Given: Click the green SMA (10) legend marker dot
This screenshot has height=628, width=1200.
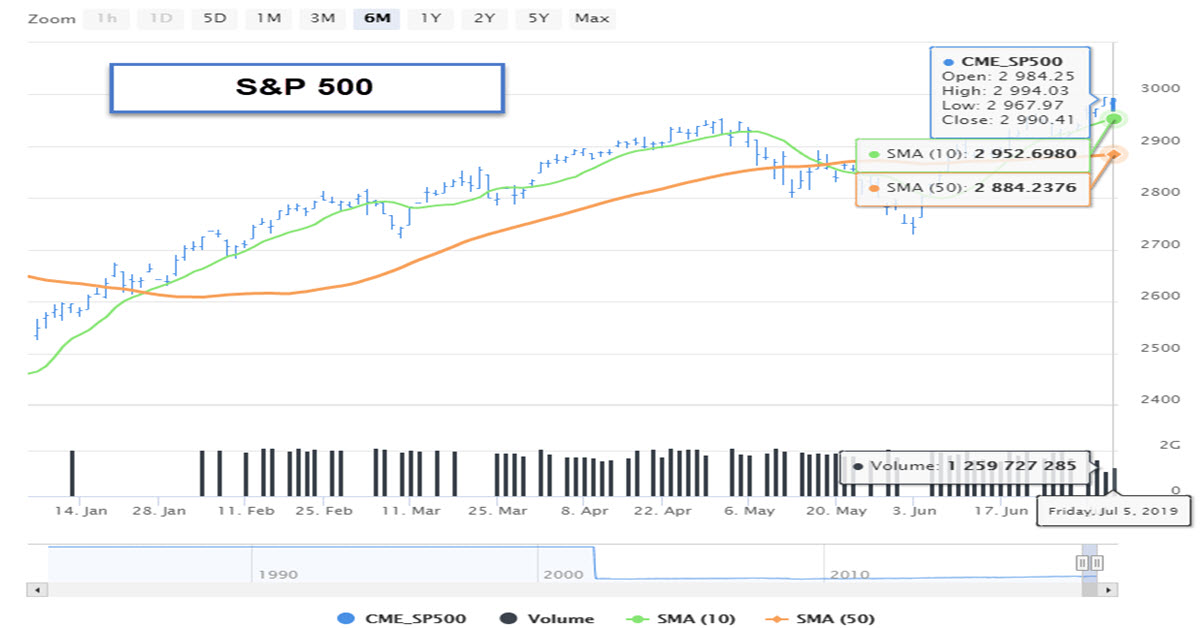Looking at the screenshot, I should point(638,618).
